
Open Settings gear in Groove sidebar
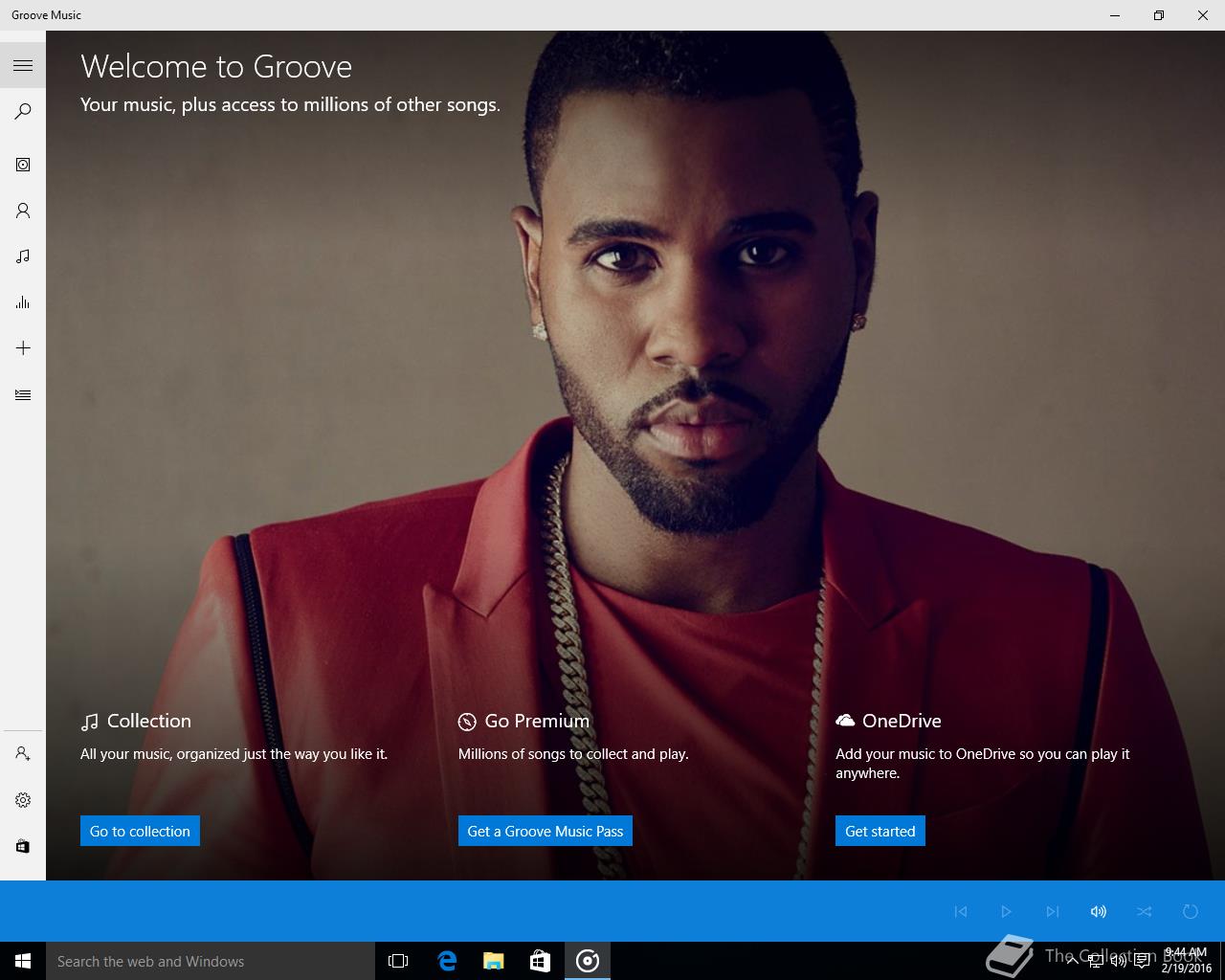pyautogui.click(x=23, y=800)
